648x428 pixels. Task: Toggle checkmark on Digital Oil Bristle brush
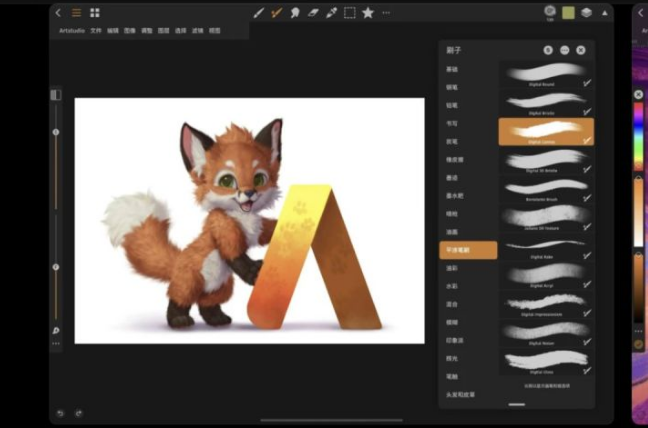click(587, 169)
